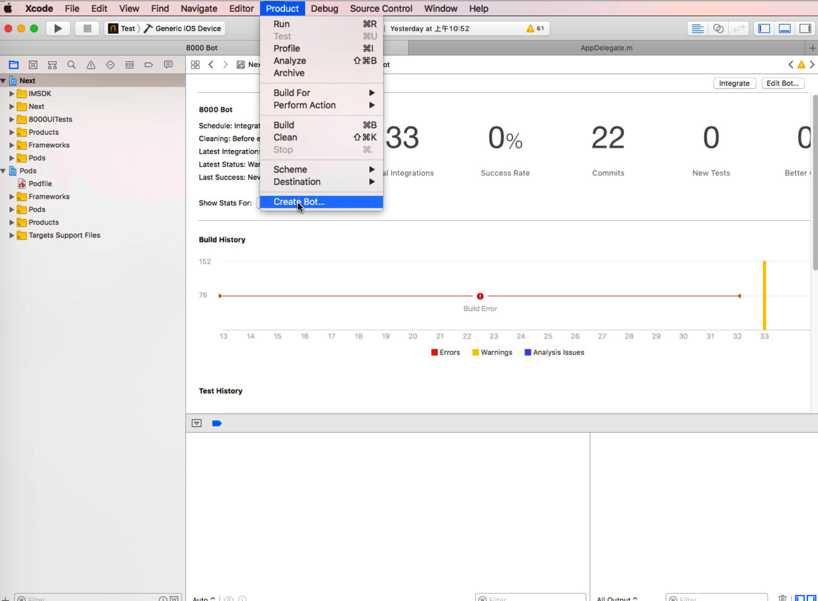This screenshot has height=601, width=818.
Task: Open the Debug navigator icon
Action: tap(129, 65)
